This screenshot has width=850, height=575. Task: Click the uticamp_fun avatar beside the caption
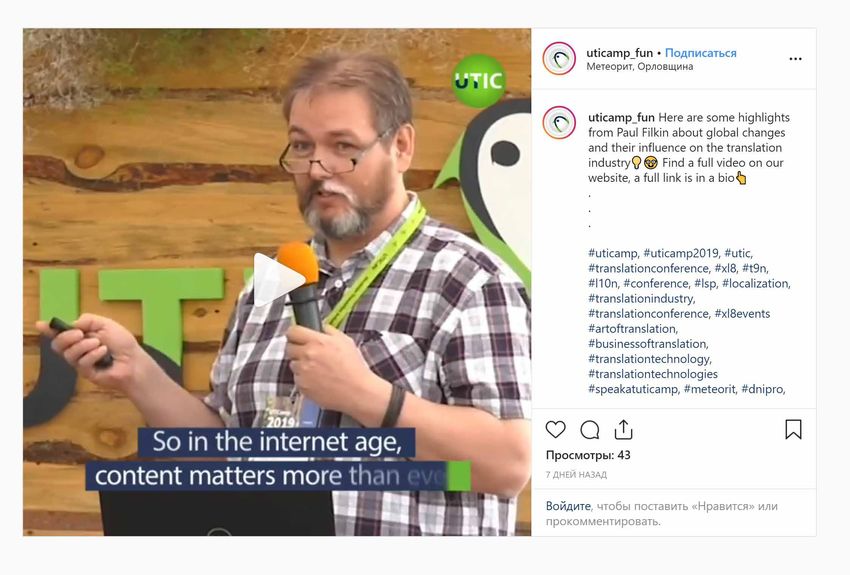pyautogui.click(x=559, y=122)
